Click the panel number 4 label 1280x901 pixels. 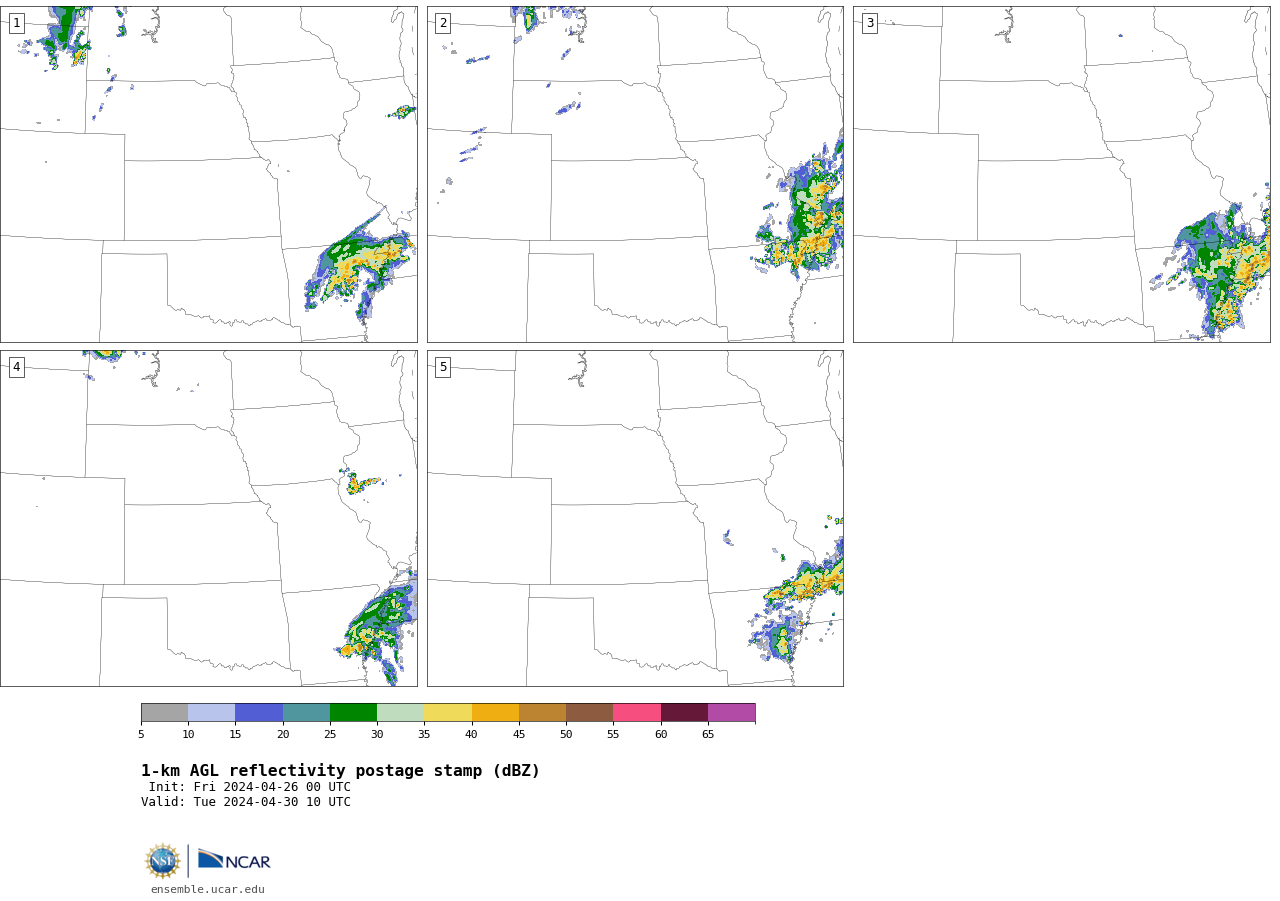tap(16, 367)
